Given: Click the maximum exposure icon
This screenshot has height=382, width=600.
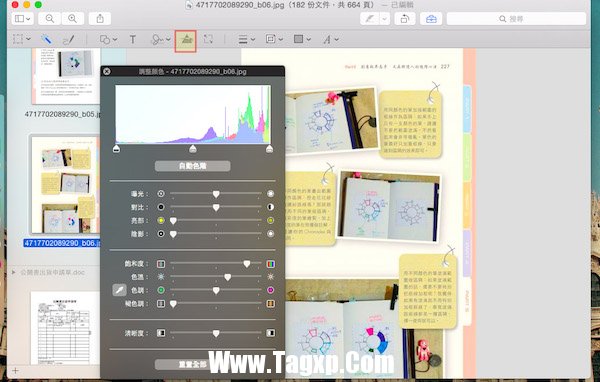Looking at the screenshot, I should click(x=271, y=194).
